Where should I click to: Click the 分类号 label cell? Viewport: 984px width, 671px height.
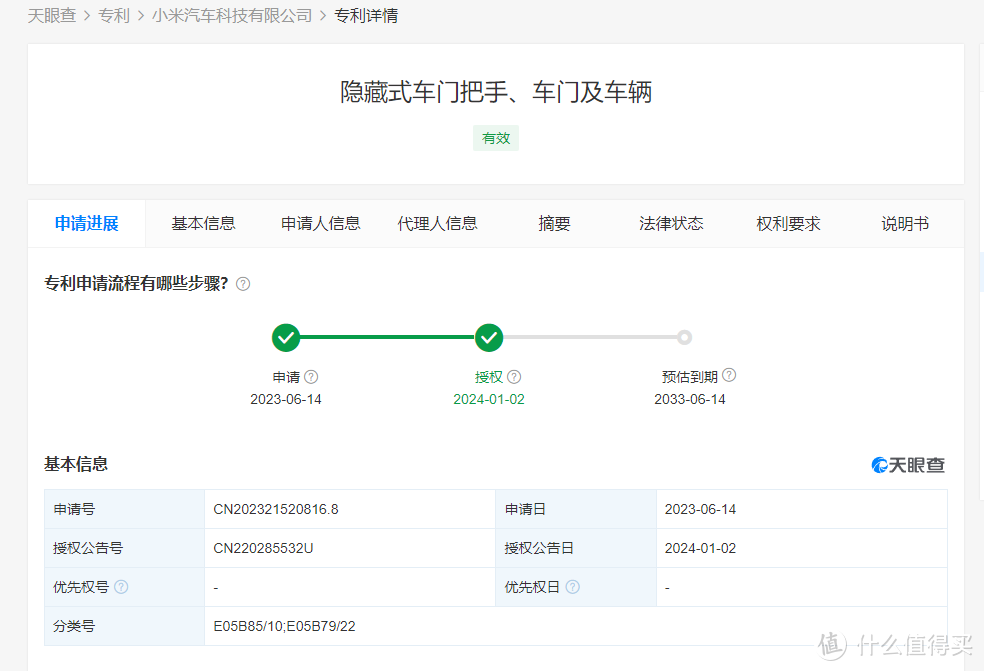(x=124, y=626)
